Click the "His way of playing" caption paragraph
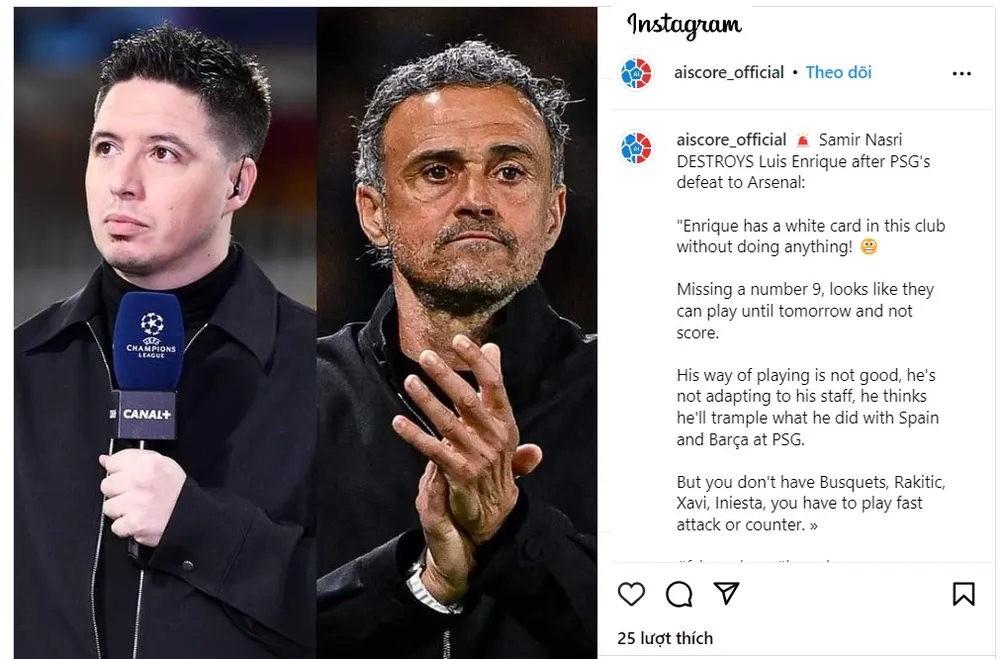1000x659 pixels. [x=807, y=407]
